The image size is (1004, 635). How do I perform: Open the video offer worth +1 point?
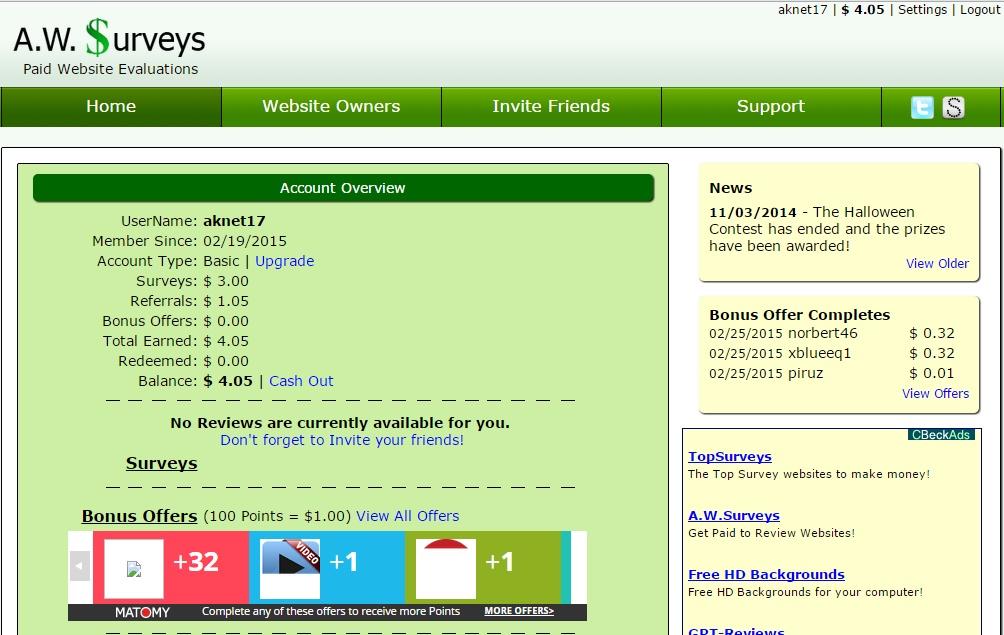pyautogui.click(x=327, y=567)
